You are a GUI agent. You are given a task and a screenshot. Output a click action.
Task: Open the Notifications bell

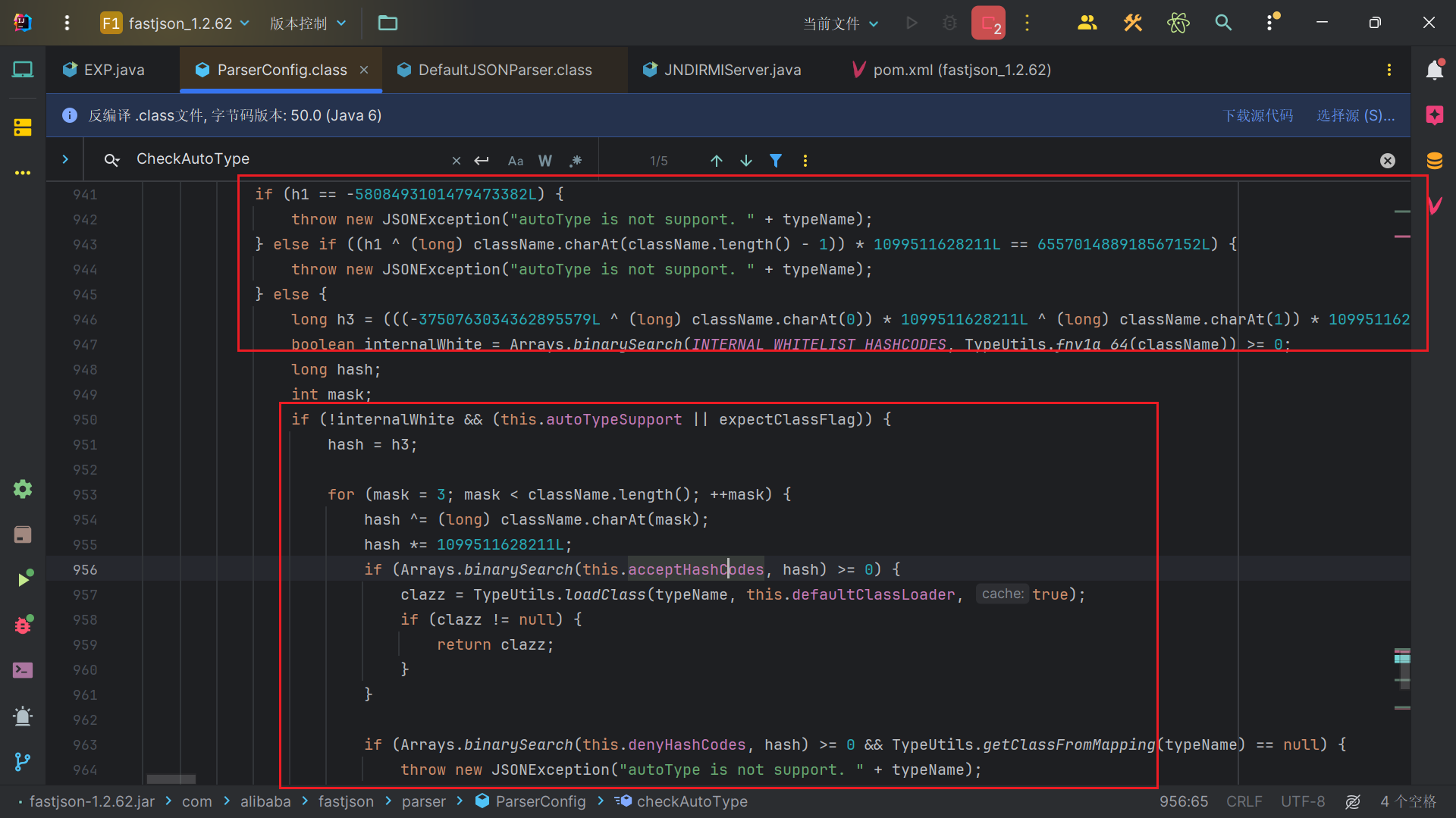click(1435, 70)
